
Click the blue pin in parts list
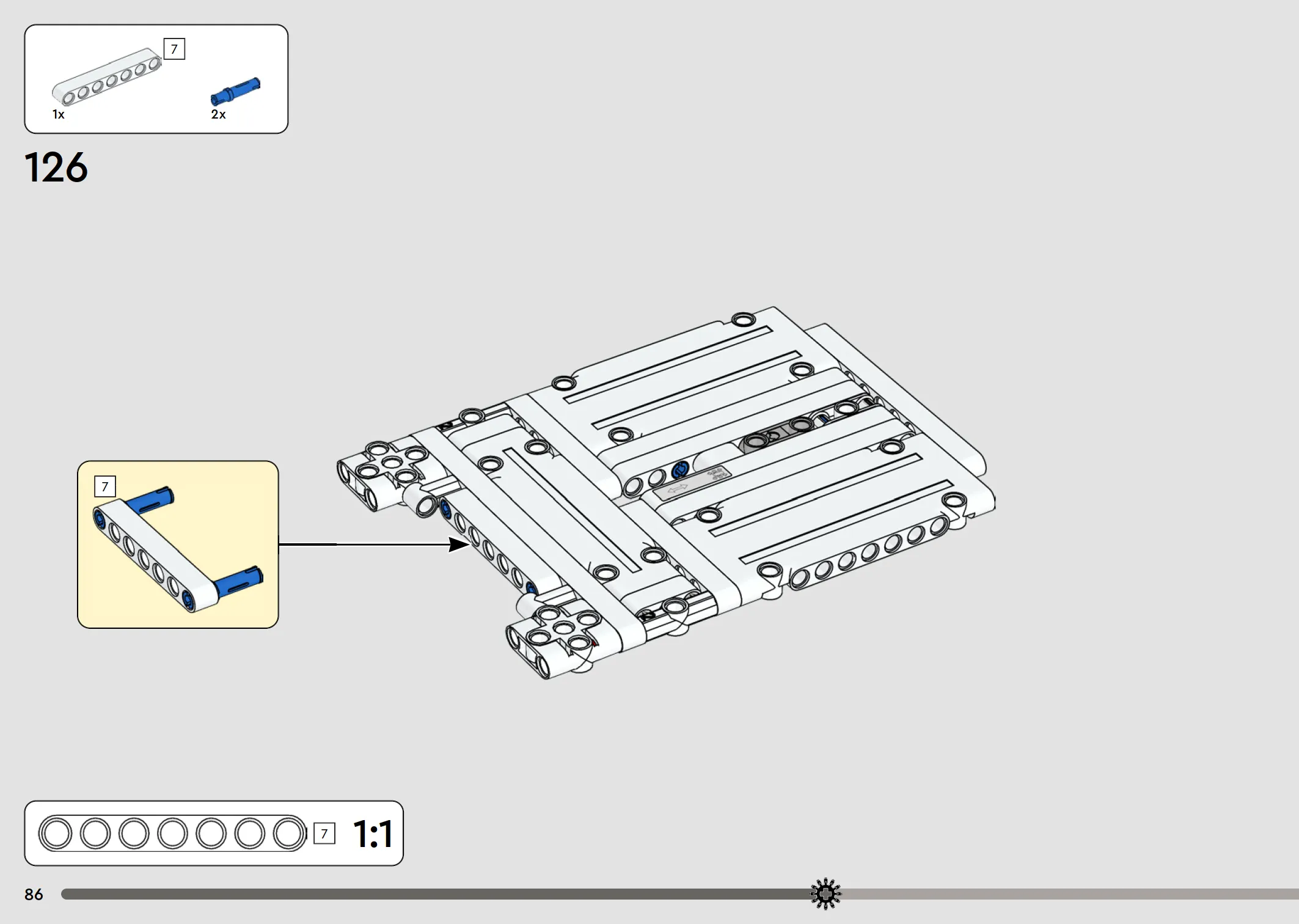click(235, 91)
